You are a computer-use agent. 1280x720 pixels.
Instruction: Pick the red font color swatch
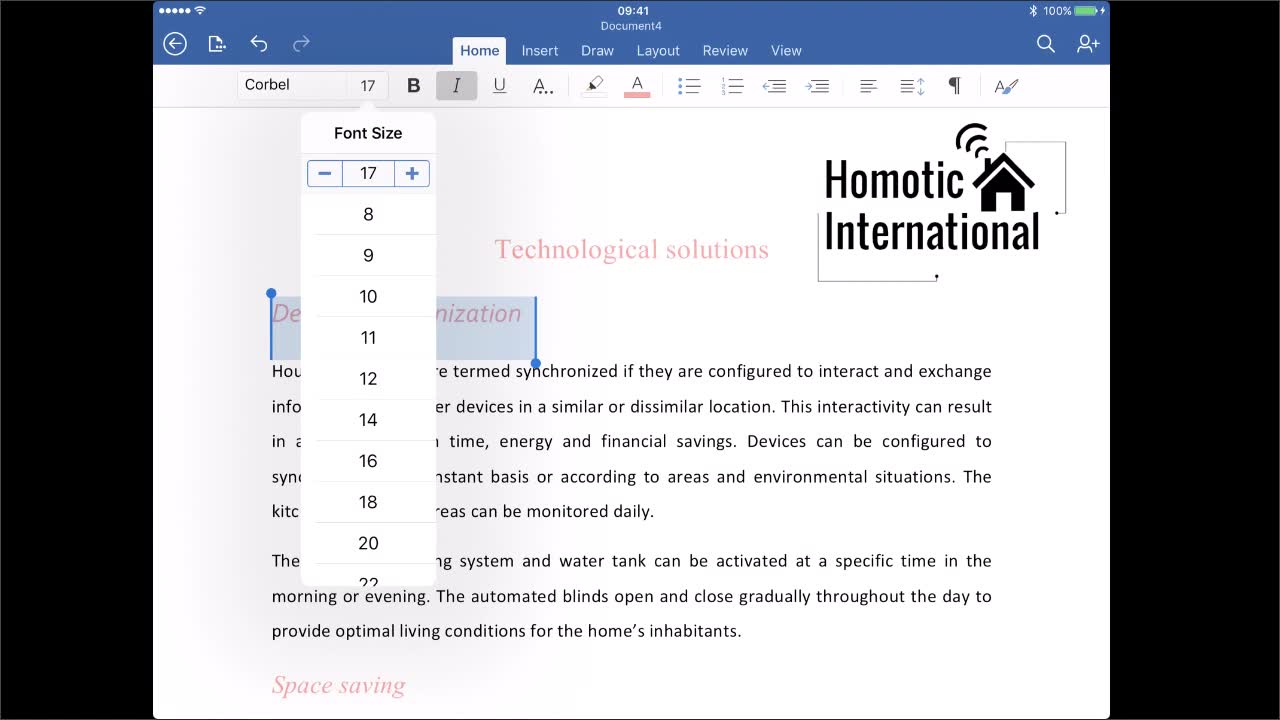(x=637, y=86)
